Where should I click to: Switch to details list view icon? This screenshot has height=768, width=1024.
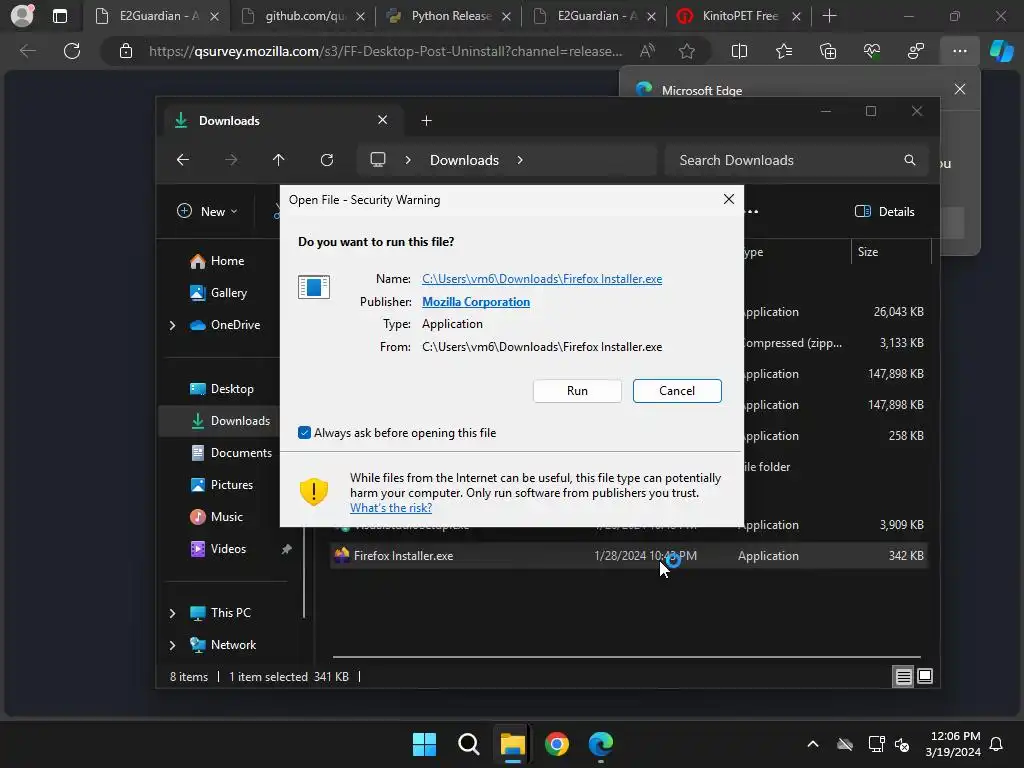coord(903,677)
